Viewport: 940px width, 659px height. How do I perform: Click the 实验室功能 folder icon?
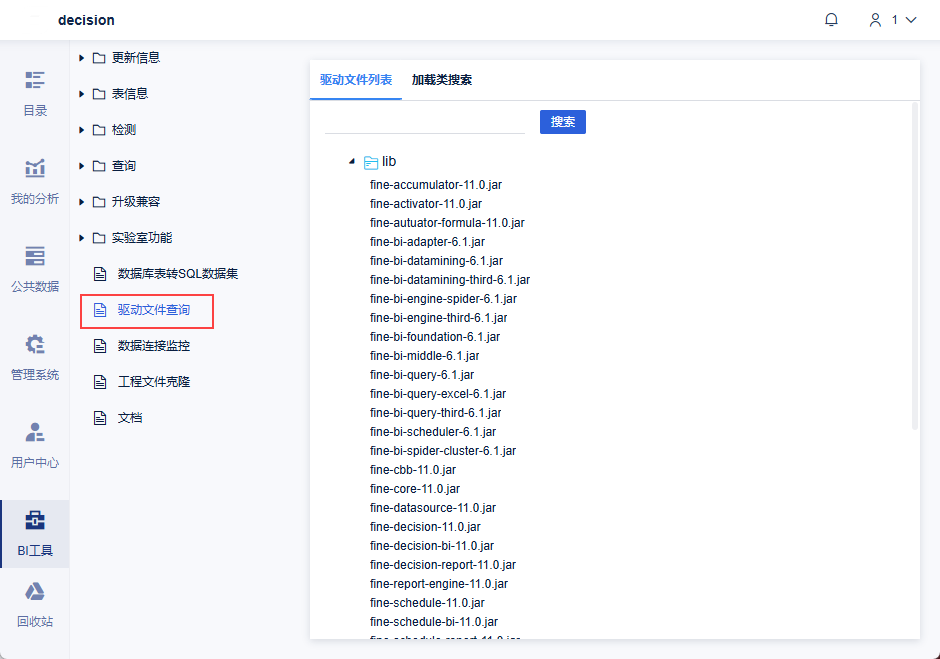click(99, 238)
